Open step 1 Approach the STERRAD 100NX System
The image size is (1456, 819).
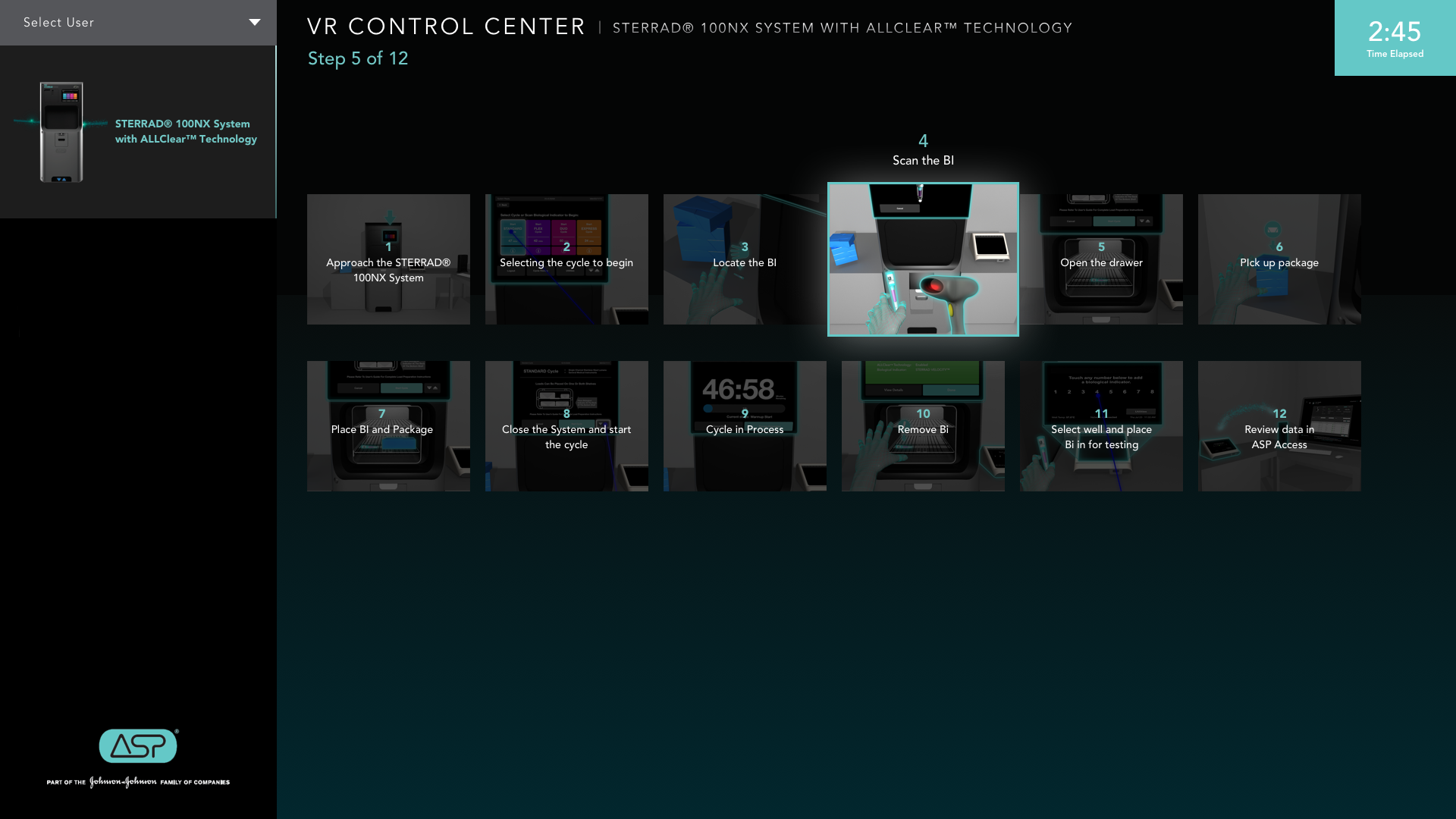388,259
